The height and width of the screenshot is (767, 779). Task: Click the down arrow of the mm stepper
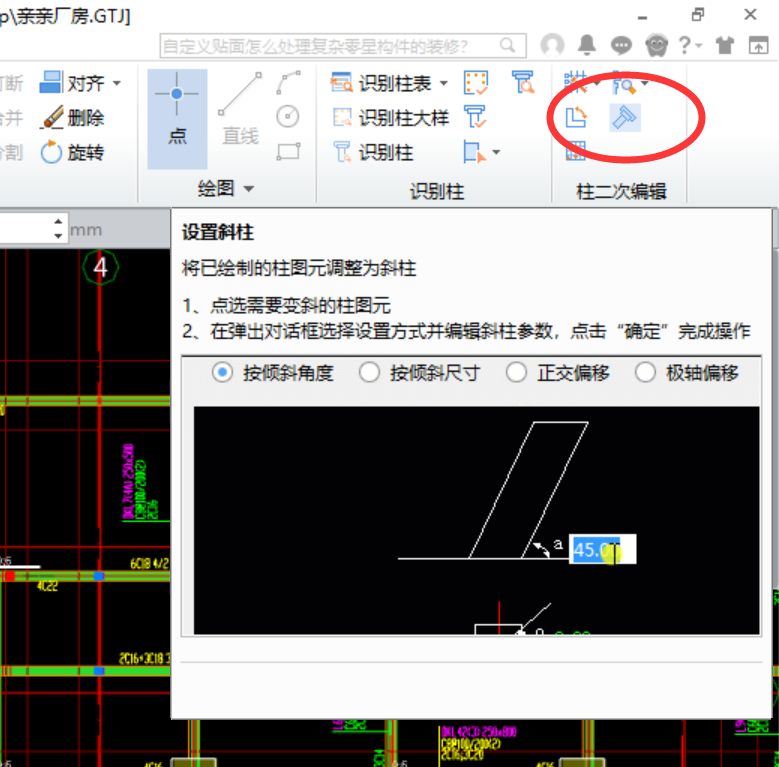(x=58, y=236)
